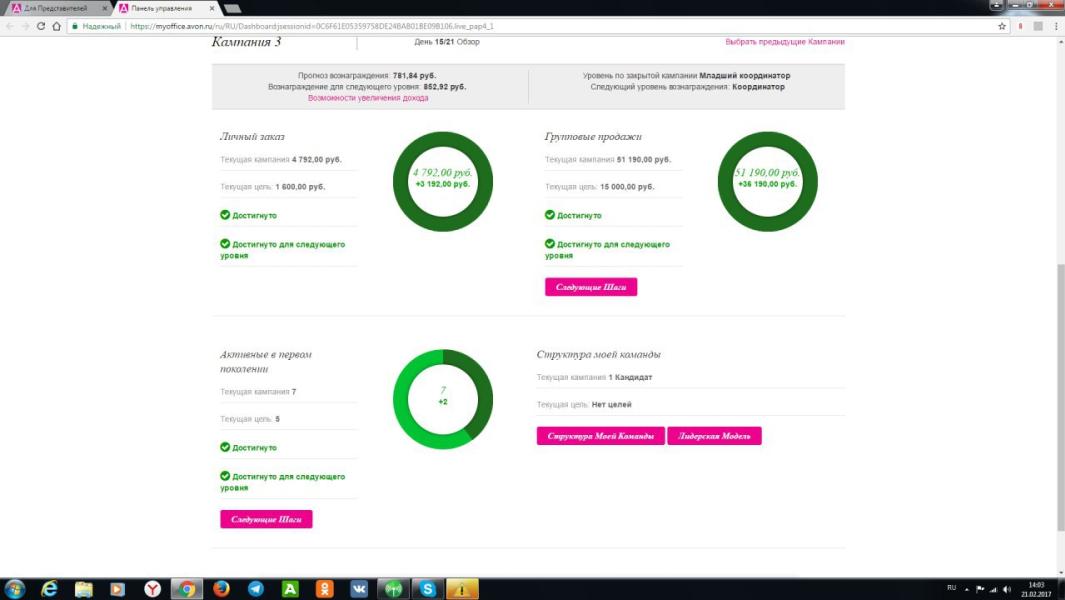Click the page vertical scrollbar thumb
This screenshot has width=1065, height=600.
[1060, 398]
